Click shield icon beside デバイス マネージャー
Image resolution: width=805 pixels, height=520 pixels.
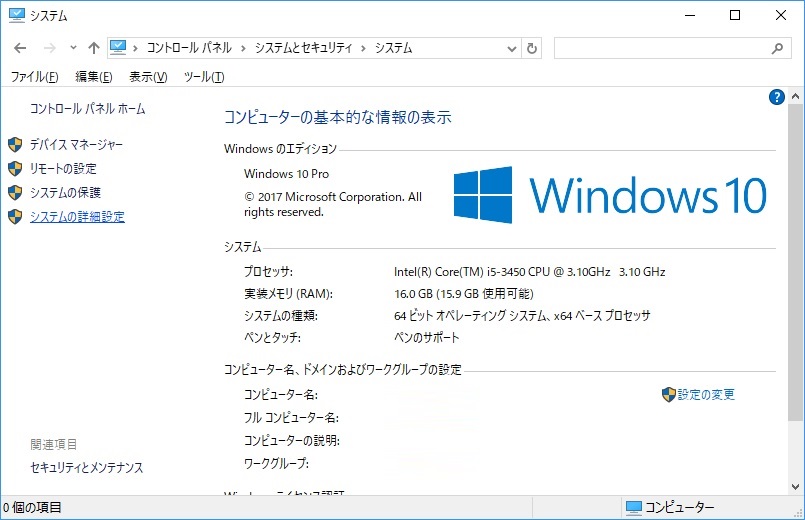click(x=15, y=145)
